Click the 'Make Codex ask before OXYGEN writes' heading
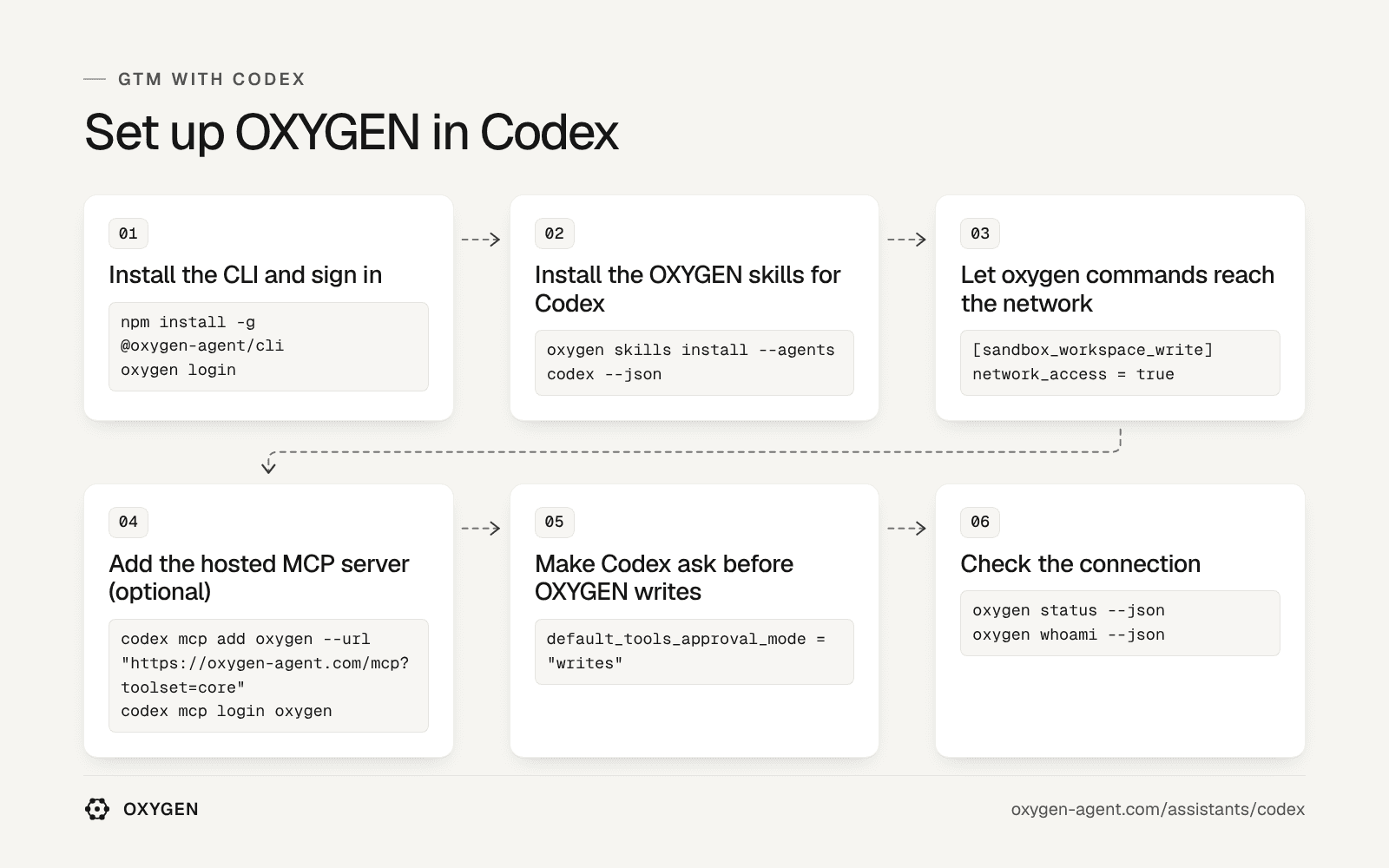This screenshot has height=868, width=1389. [664, 577]
